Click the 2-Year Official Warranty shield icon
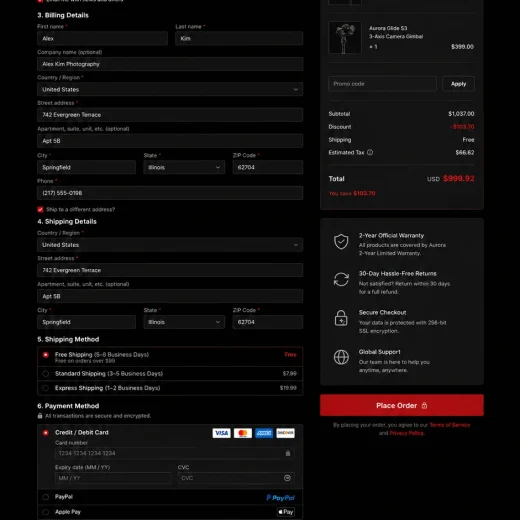This screenshot has height=520, width=520. click(341, 241)
